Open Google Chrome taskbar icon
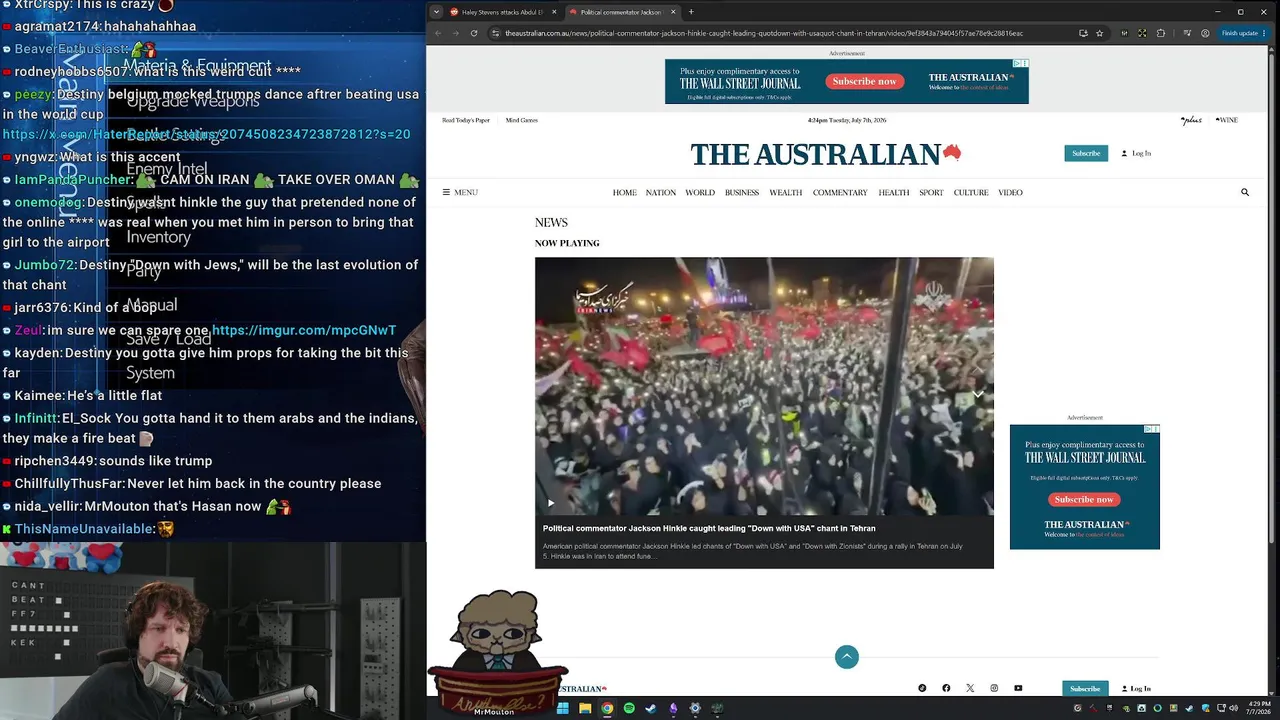1280x720 pixels. (x=607, y=708)
